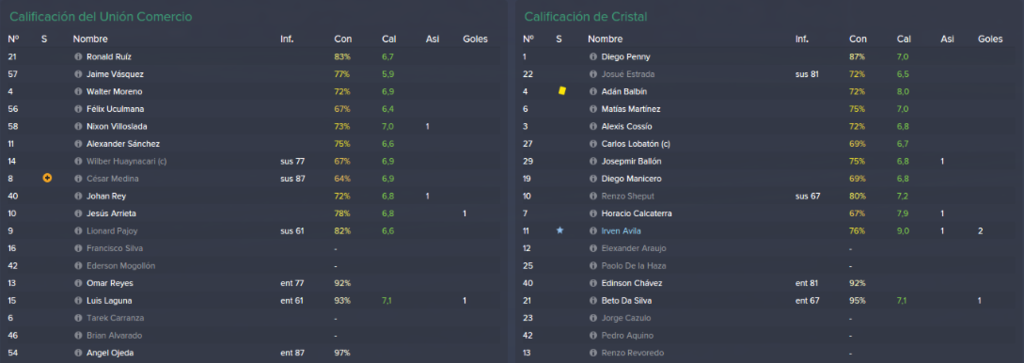Click the star icon next to Iren Avila
Screen dimensions: 1024x363
tap(560, 230)
